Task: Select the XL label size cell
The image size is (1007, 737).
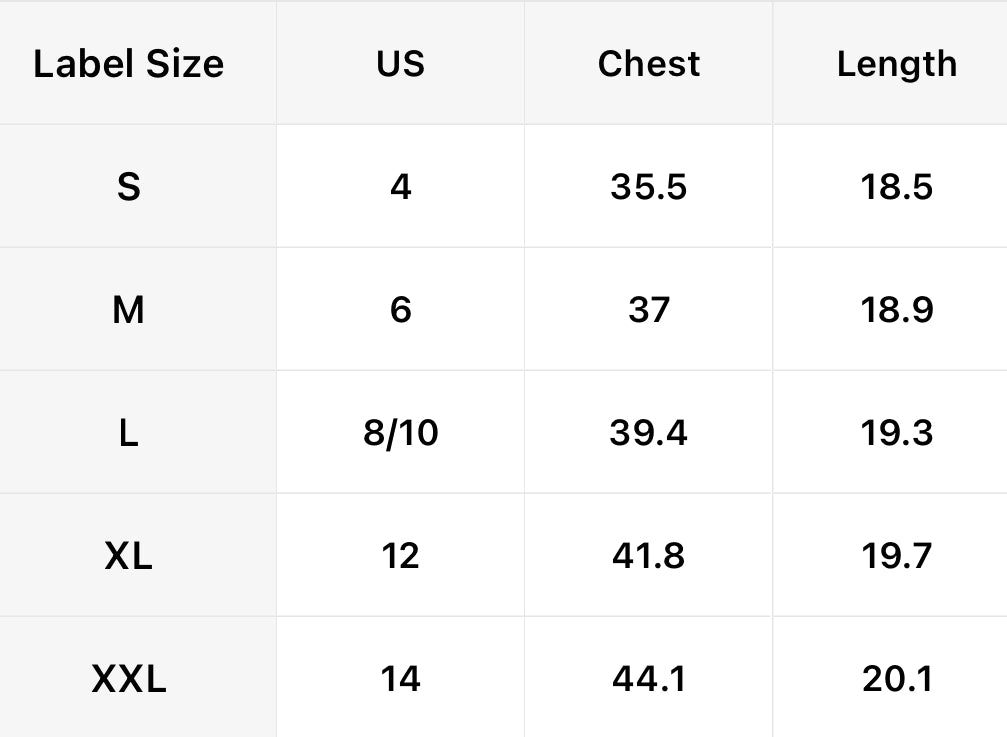Action: tap(128, 556)
